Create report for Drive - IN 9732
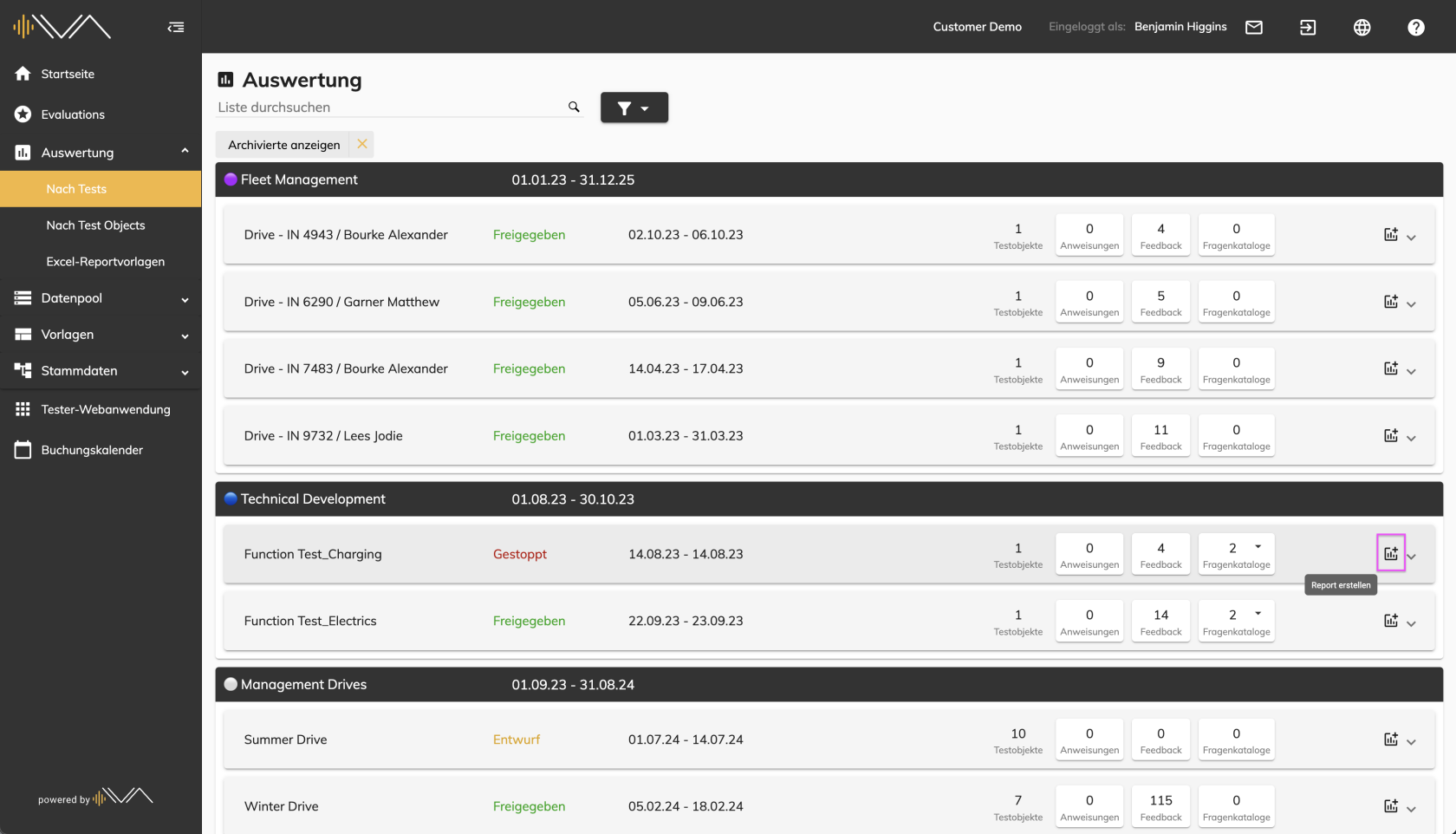The height and width of the screenshot is (834, 1456). [1391, 435]
